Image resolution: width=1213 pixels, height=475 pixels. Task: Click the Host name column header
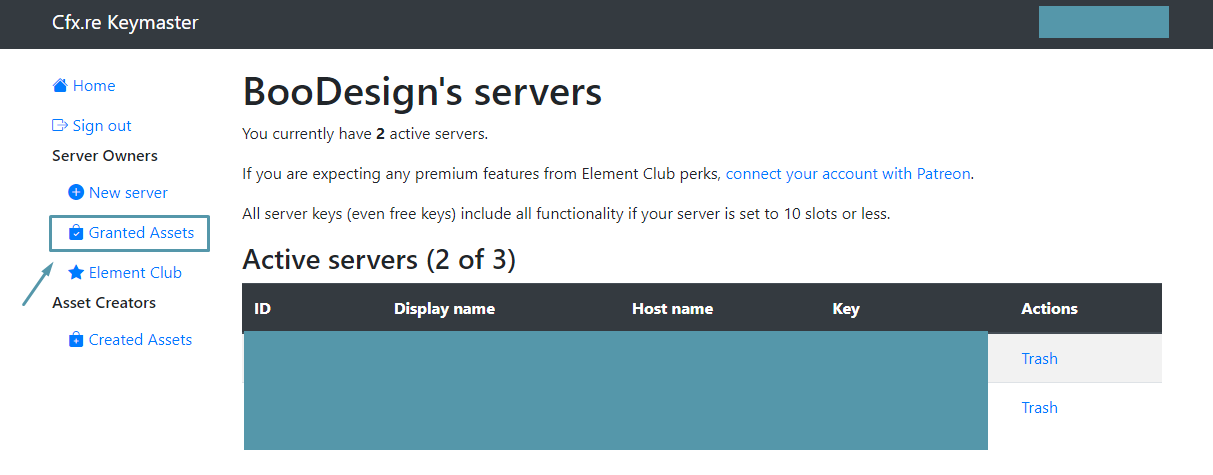pos(672,308)
